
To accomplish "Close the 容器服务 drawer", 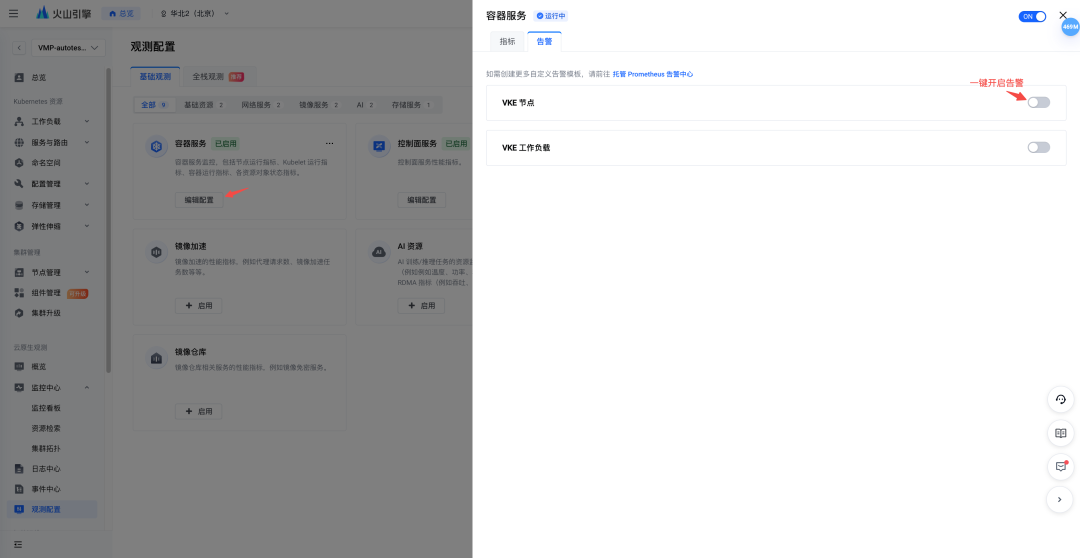I will [x=1063, y=15].
